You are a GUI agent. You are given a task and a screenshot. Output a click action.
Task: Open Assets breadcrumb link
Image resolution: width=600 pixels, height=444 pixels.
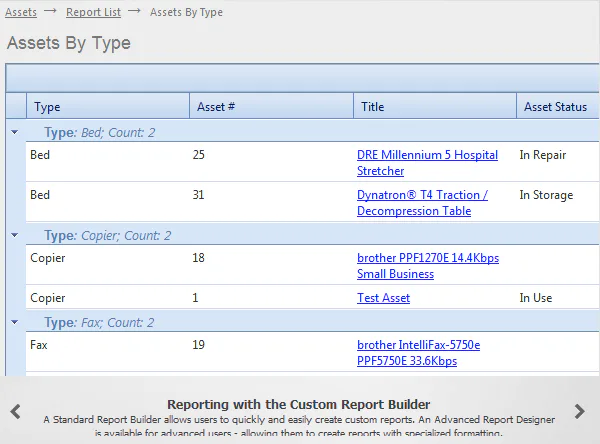pyautogui.click(x=21, y=12)
